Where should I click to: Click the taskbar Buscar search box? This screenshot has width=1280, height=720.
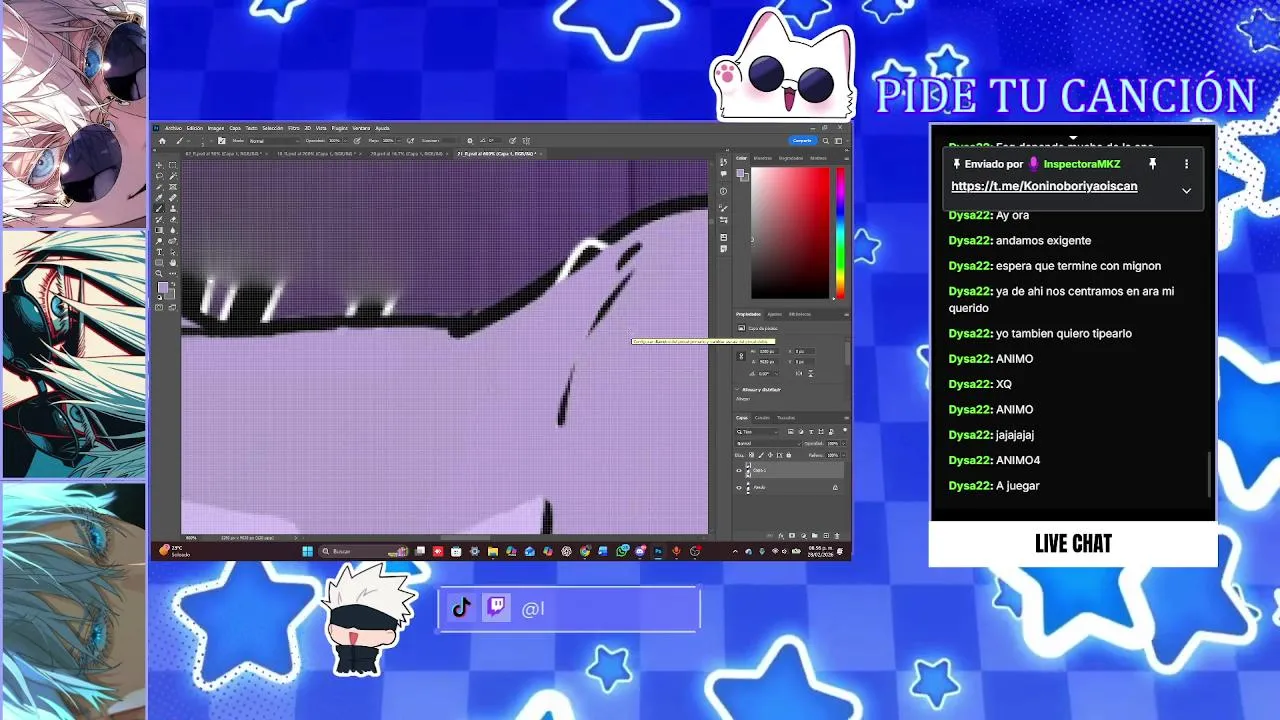click(364, 551)
